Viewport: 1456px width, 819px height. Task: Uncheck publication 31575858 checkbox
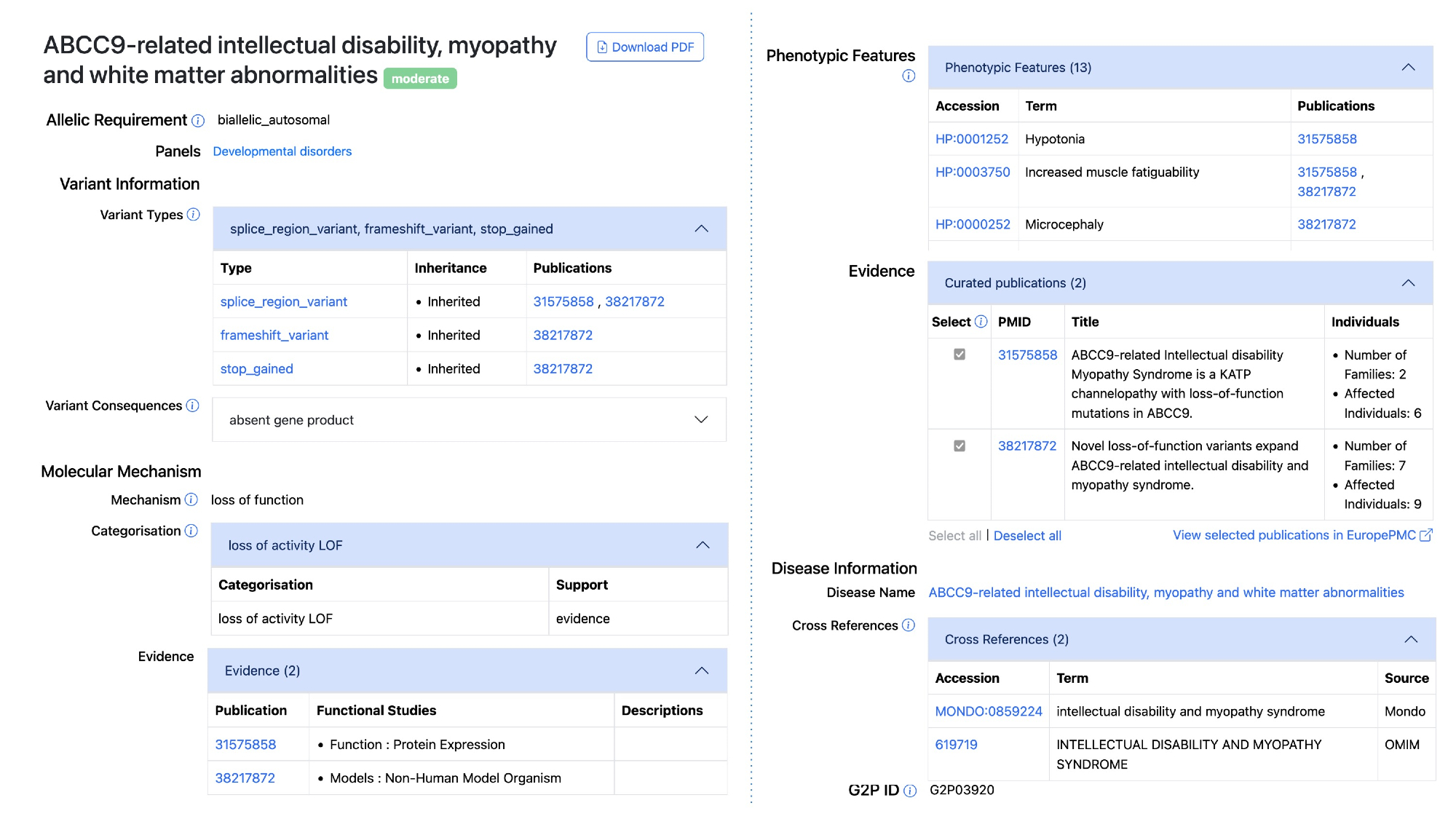(960, 355)
